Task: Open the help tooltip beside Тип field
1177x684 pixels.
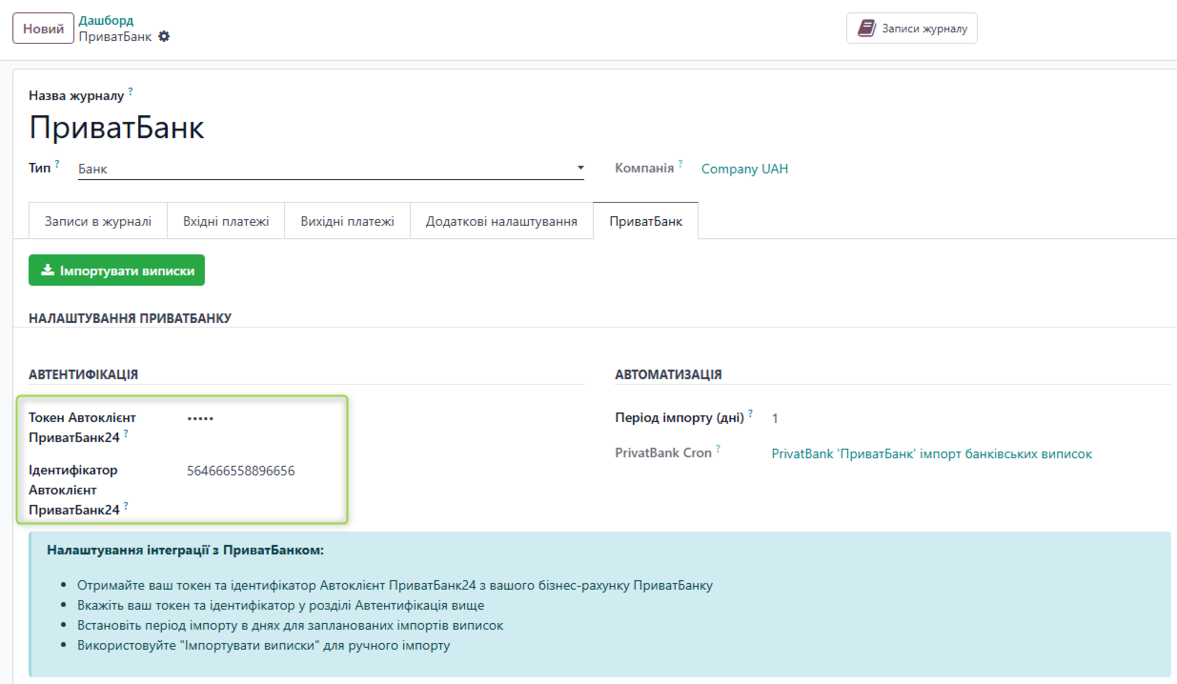Action: click(56, 163)
